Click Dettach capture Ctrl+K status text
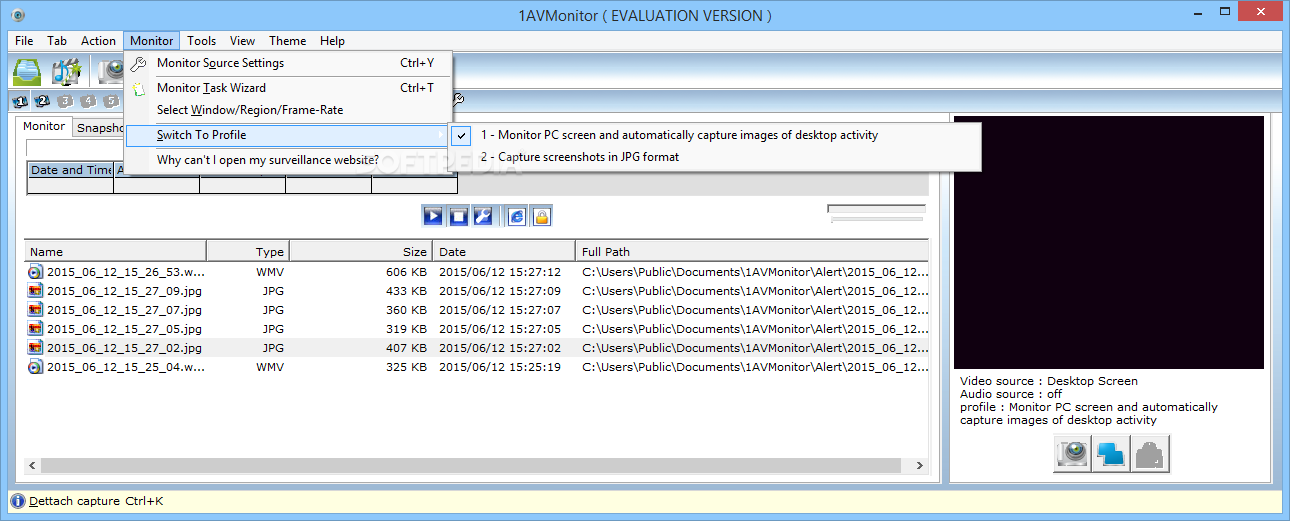Viewport: 1290px width, 521px height. coord(96,501)
